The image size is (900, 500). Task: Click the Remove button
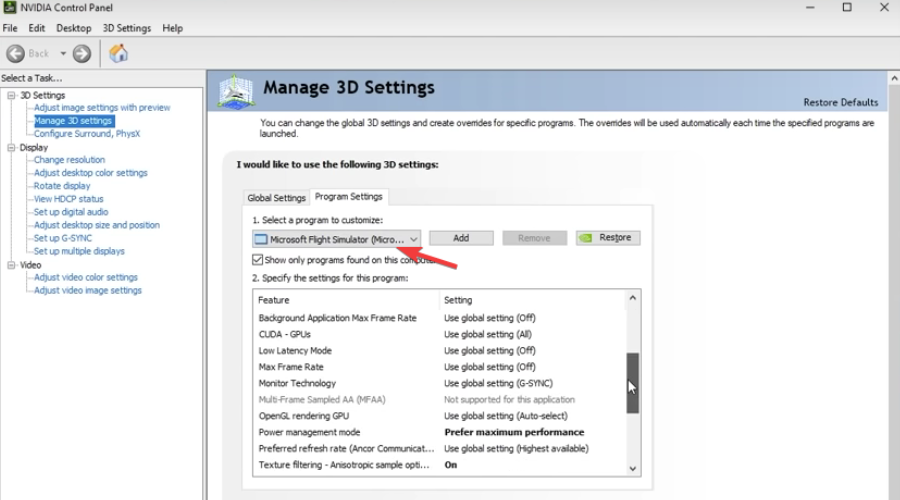(x=534, y=238)
